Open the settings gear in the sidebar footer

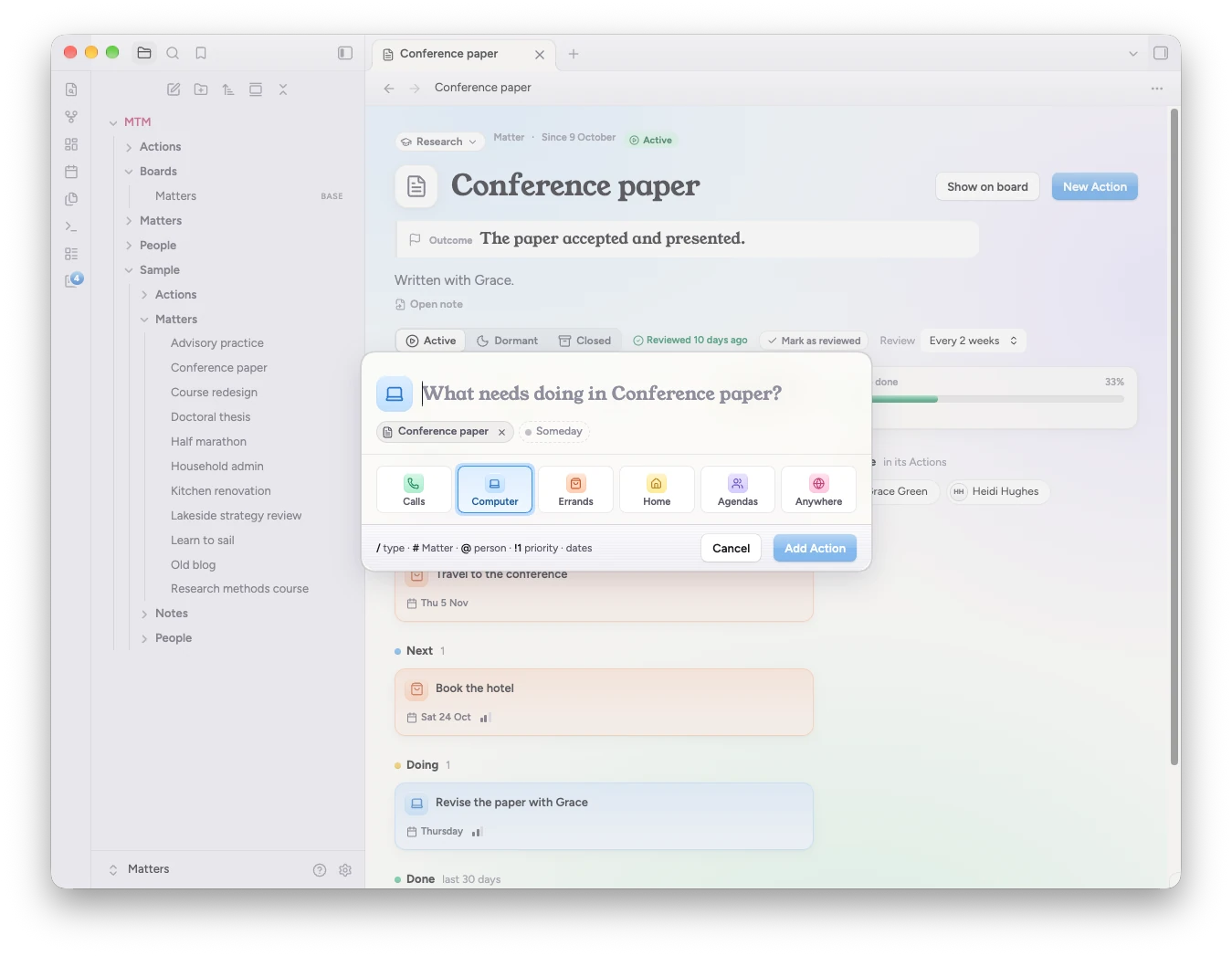(345, 870)
